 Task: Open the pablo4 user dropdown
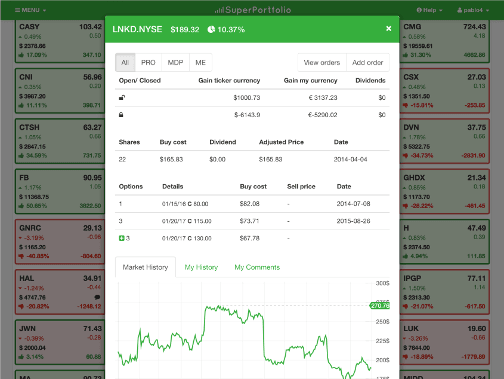473,10
